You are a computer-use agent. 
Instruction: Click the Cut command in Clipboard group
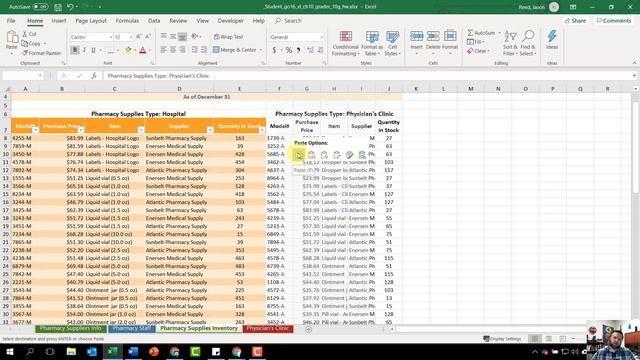point(29,34)
